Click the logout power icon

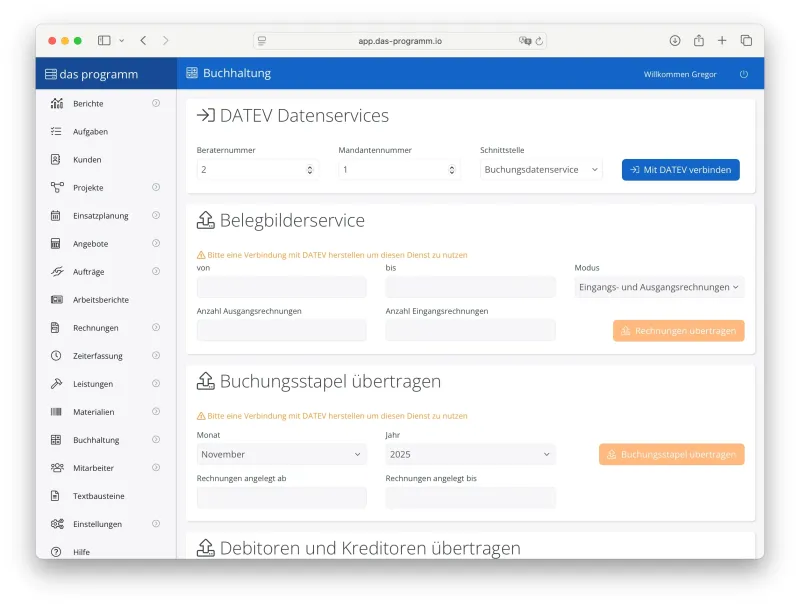743,74
